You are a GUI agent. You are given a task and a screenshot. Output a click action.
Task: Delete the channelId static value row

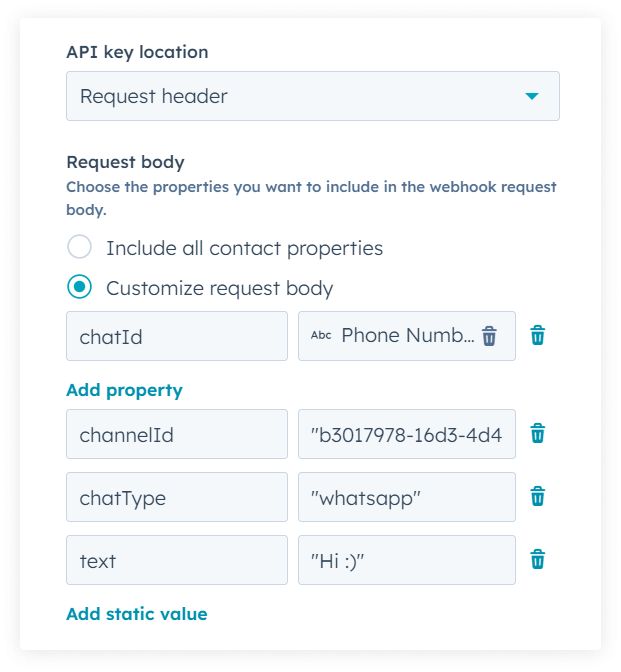(x=538, y=433)
